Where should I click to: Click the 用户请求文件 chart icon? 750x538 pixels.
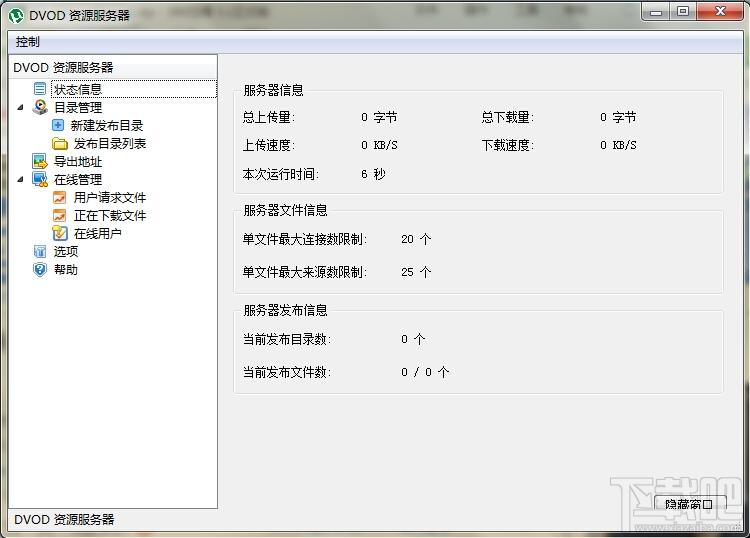(x=59, y=198)
